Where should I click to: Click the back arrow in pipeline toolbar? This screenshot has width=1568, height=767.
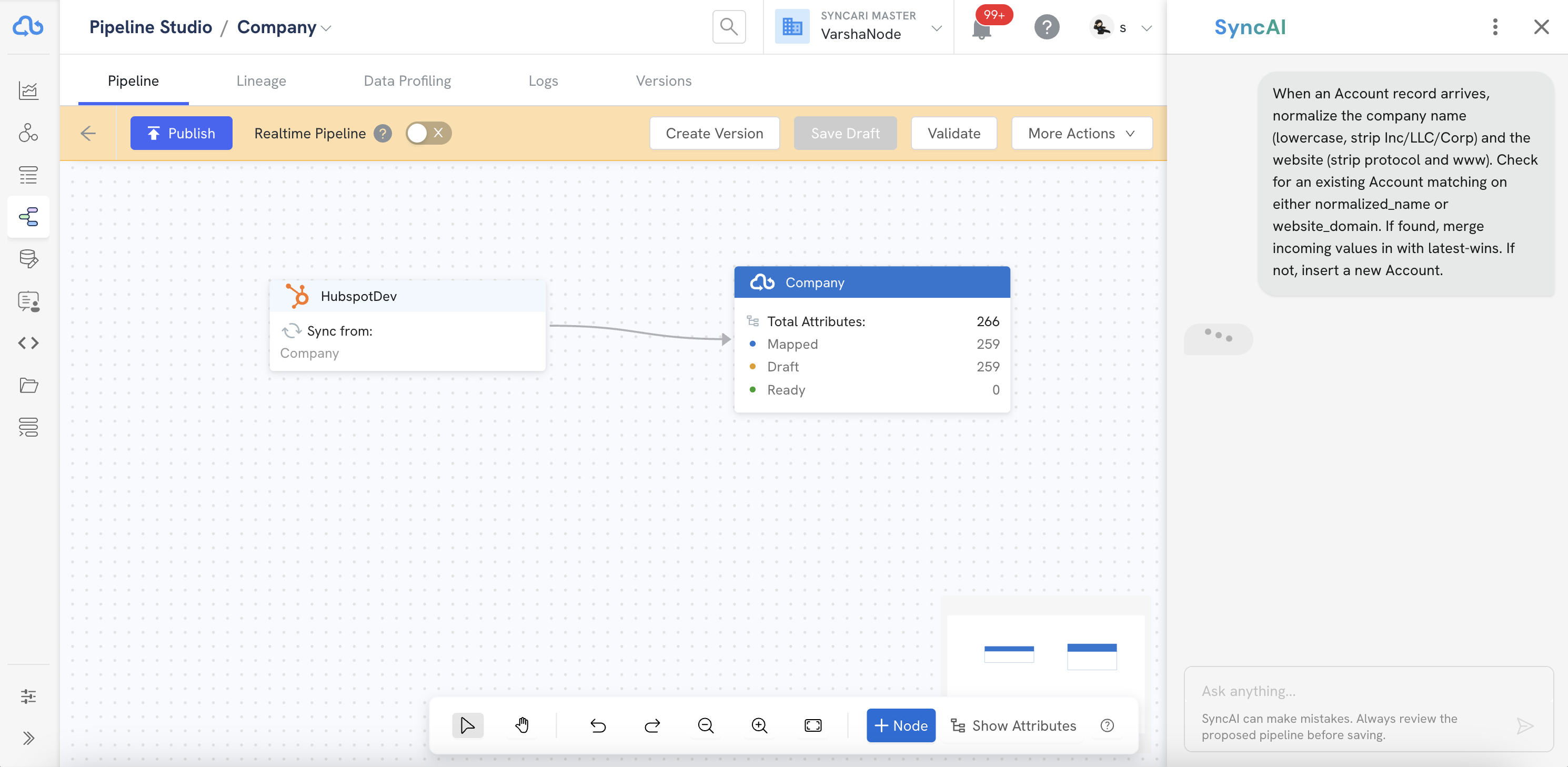tap(88, 133)
